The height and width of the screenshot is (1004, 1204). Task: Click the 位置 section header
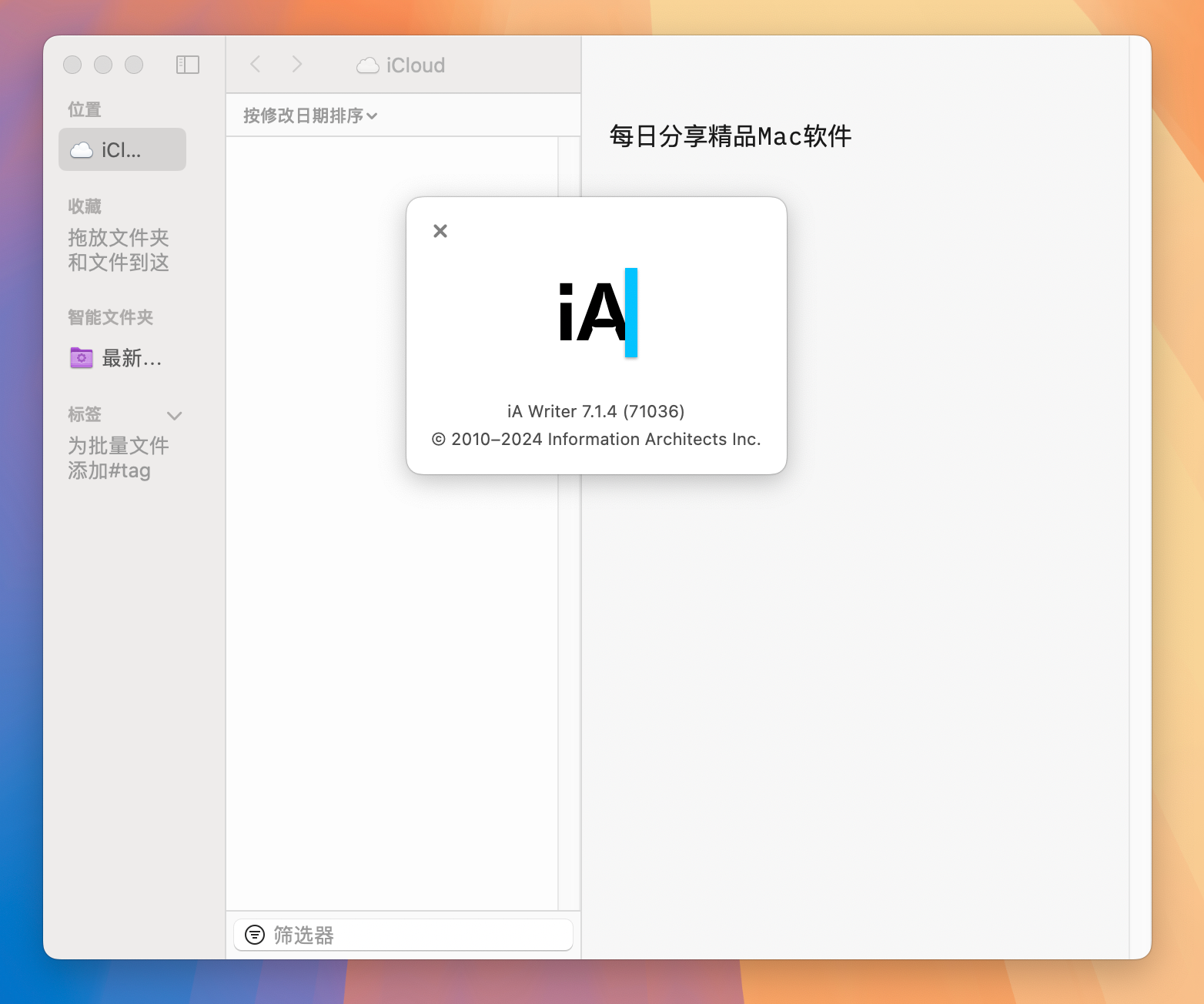85,109
